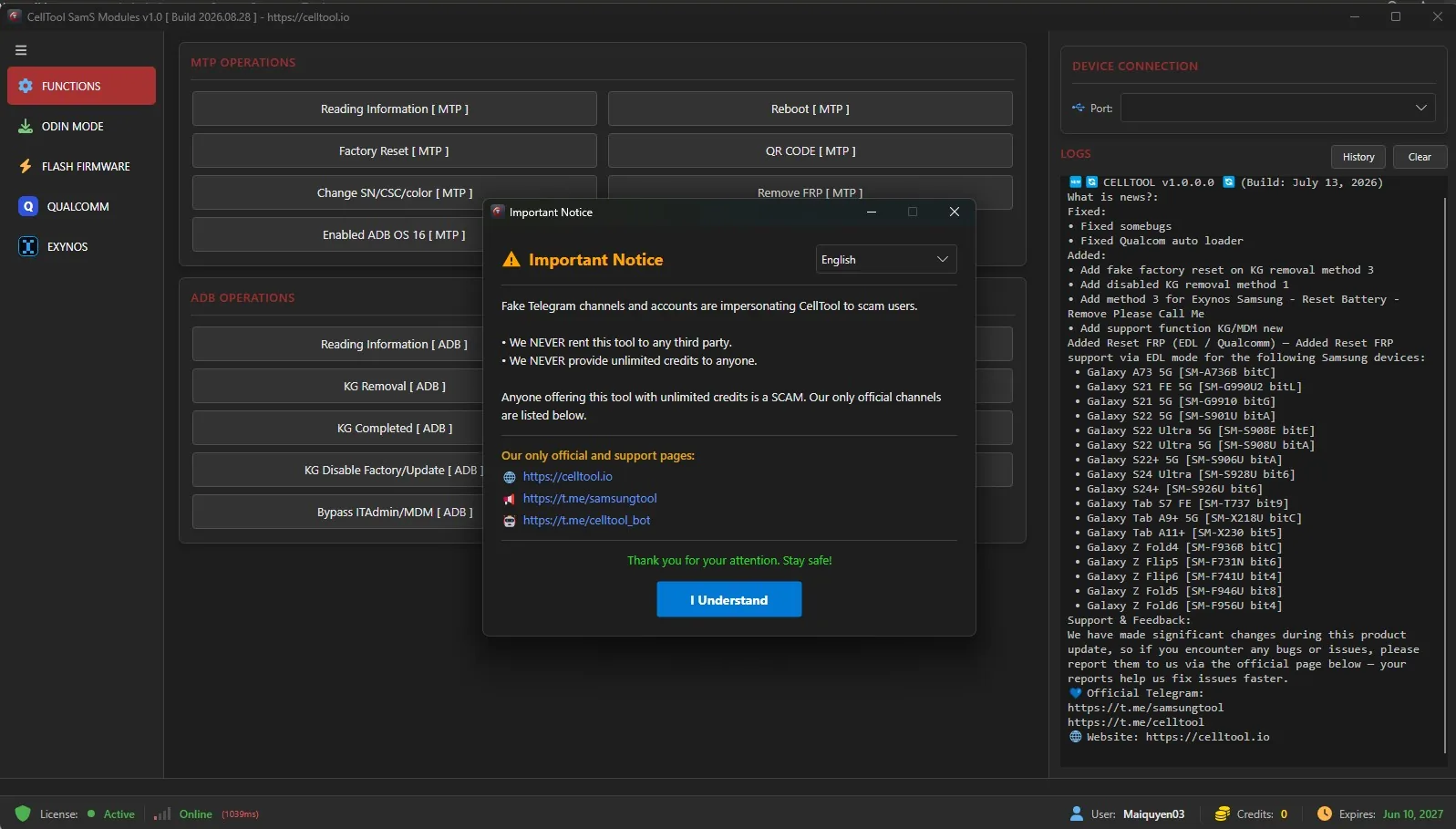Viewport: 1456px width, 829px height.
Task: Open the t.me/celltool_bot link
Action: pos(586,521)
